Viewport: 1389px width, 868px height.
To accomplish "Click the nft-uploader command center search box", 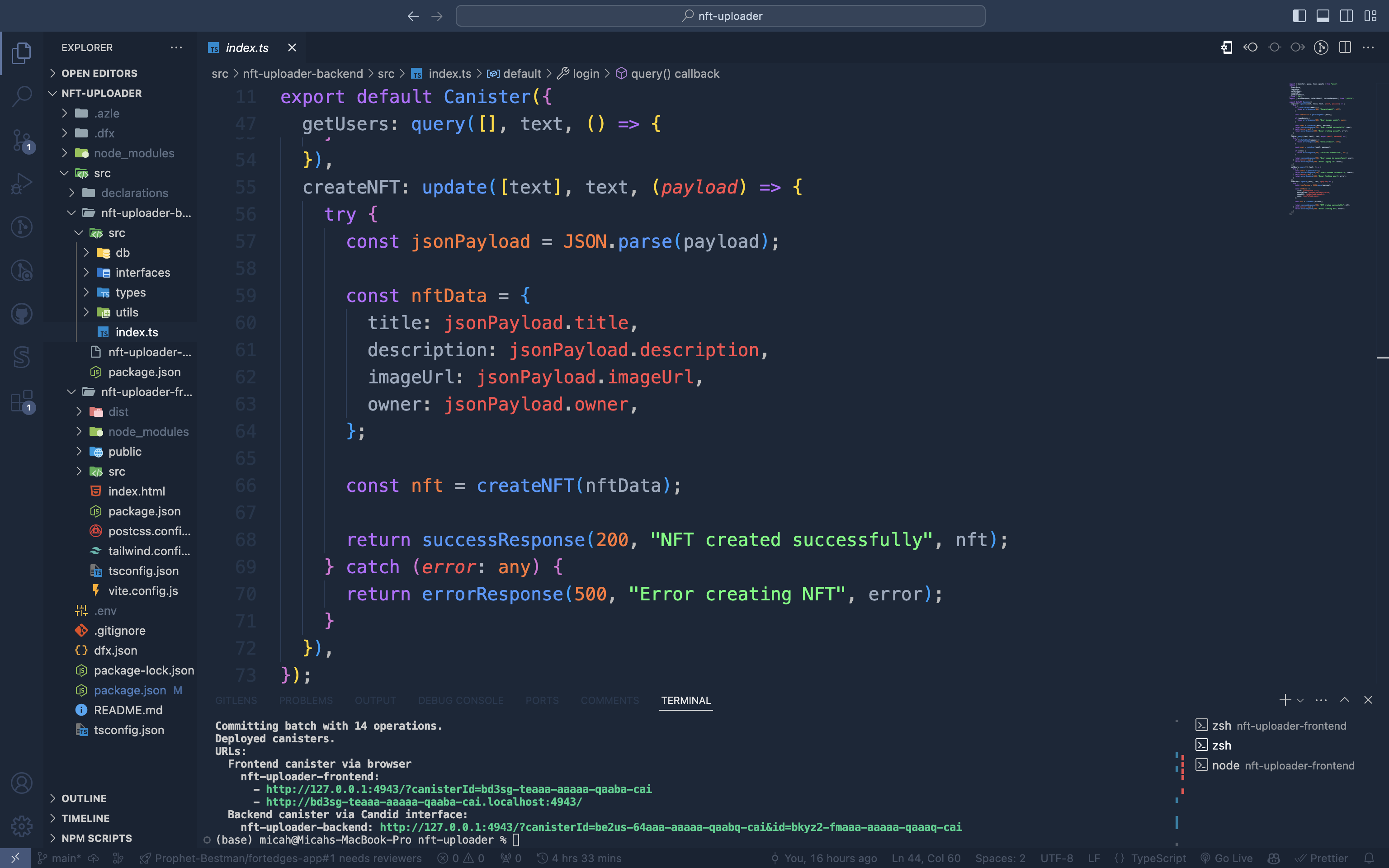I will [720, 16].
